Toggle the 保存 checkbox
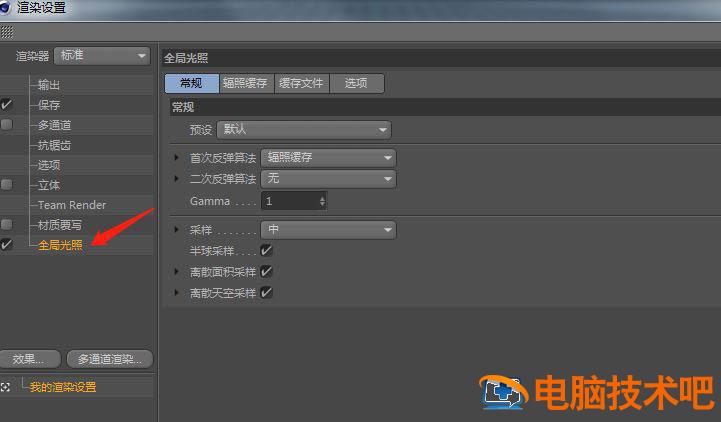 coord(6,104)
